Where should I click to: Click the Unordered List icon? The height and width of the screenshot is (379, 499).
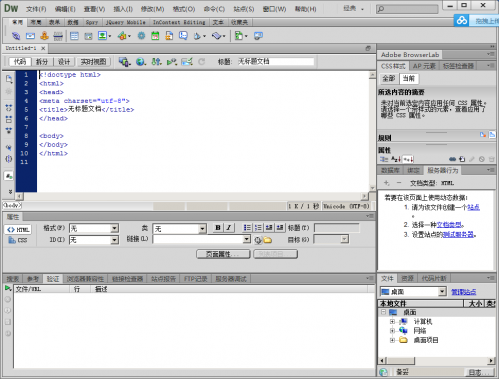pyautogui.click(x=247, y=228)
